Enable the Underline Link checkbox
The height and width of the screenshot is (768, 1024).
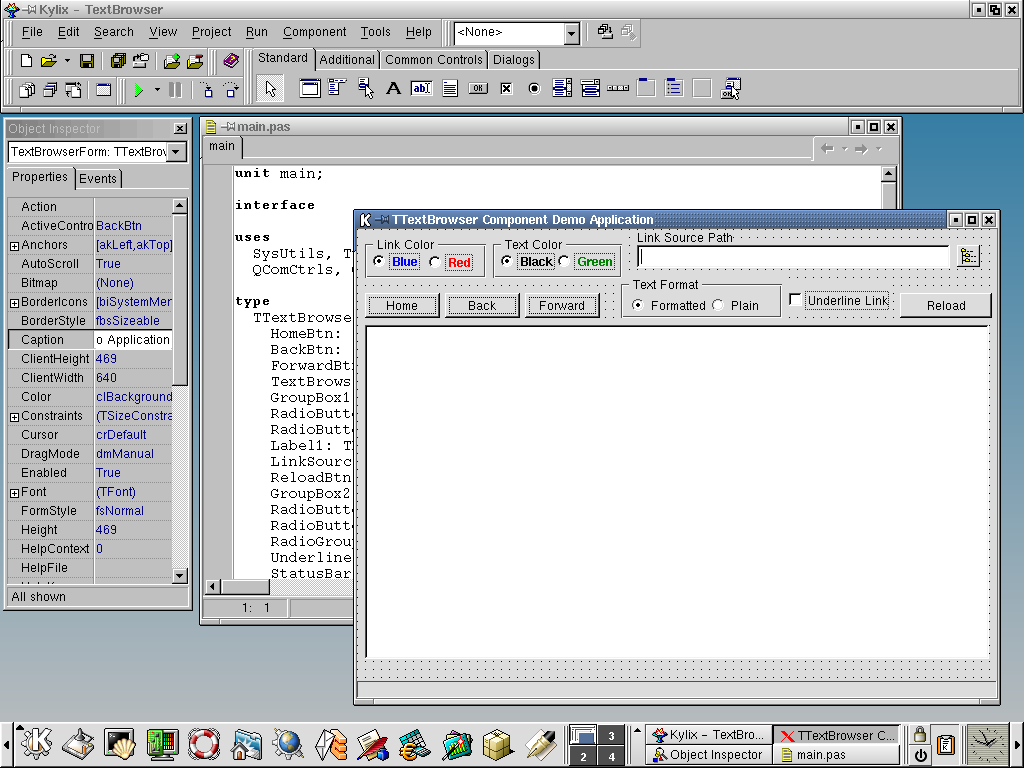point(796,300)
